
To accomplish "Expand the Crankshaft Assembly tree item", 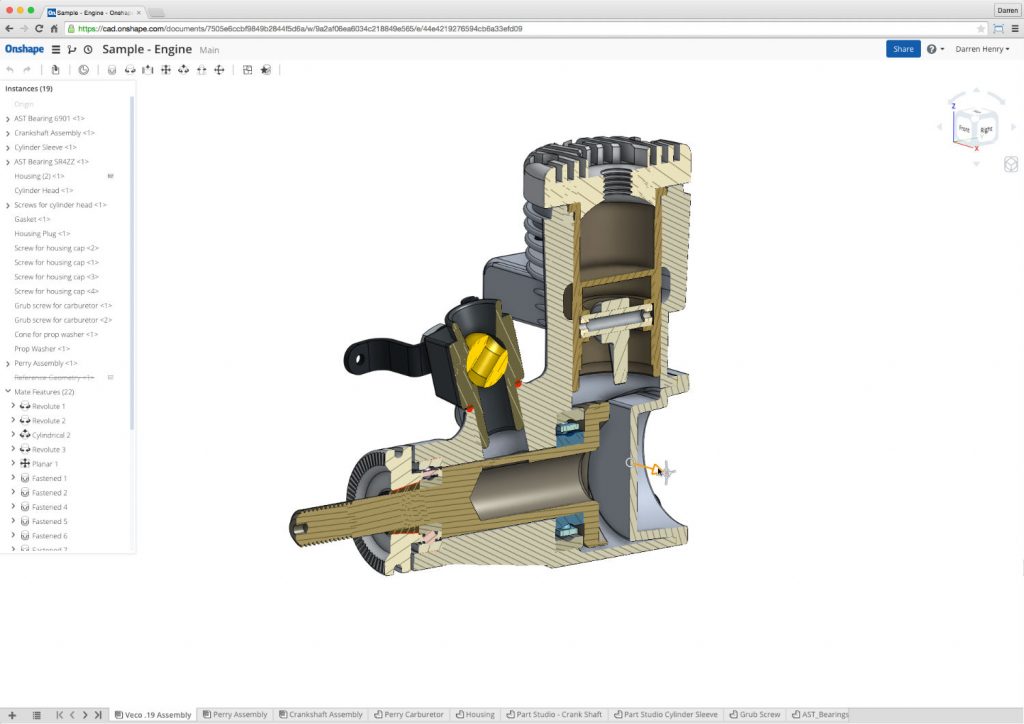I will (8, 132).
